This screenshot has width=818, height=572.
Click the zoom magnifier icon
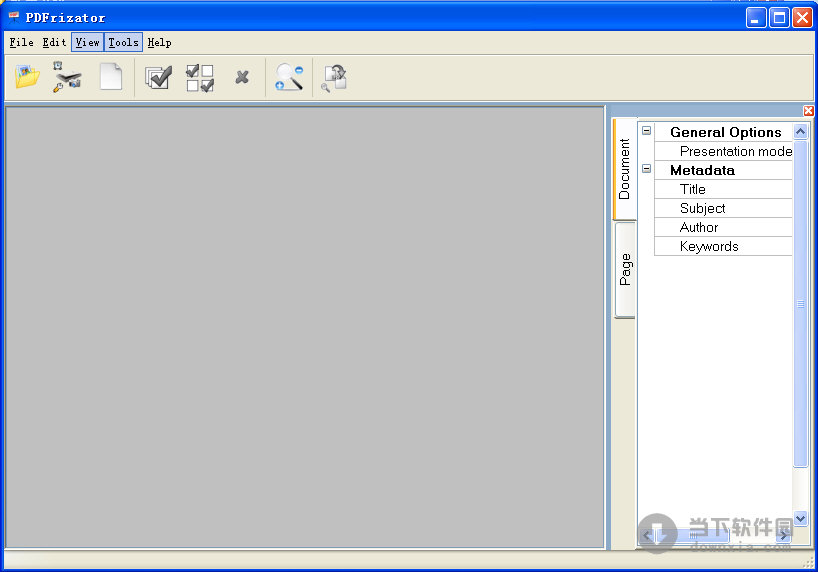[289, 77]
